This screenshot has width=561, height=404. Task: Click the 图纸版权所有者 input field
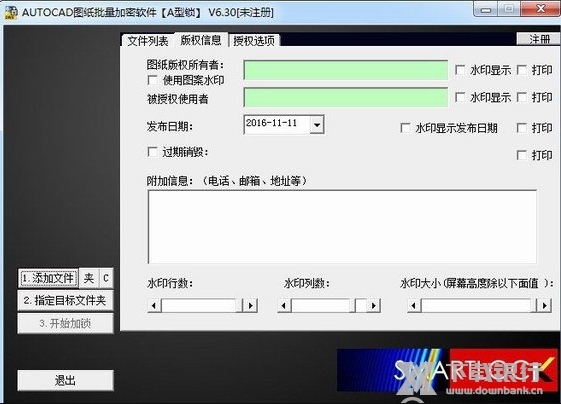(346, 70)
